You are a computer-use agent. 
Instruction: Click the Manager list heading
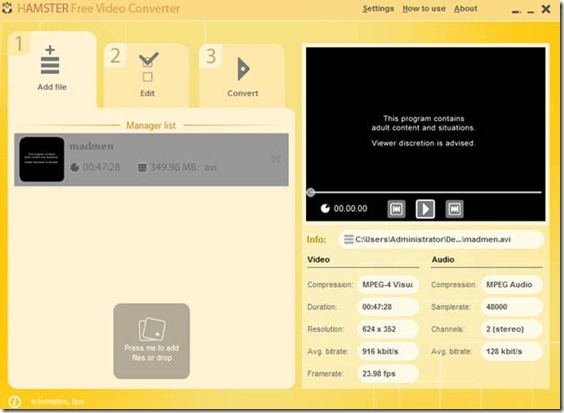pyautogui.click(x=151, y=126)
